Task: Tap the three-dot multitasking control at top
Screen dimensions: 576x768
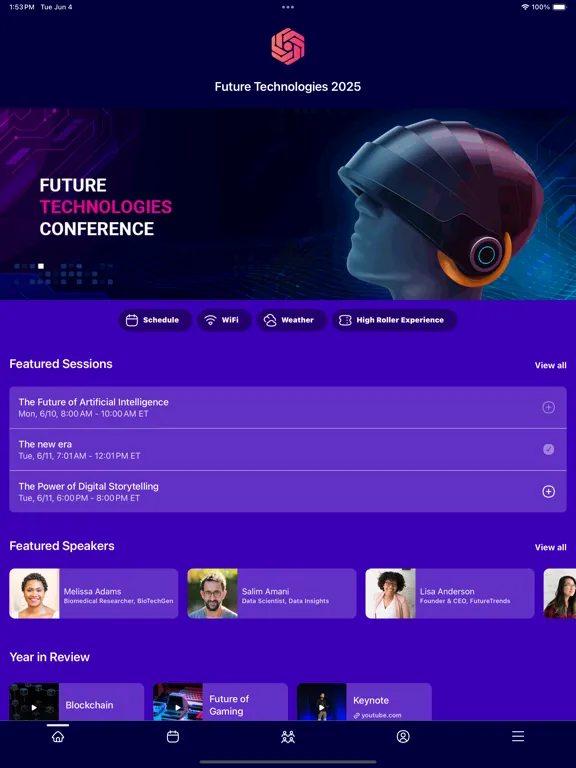Action: pyautogui.click(x=288, y=7)
